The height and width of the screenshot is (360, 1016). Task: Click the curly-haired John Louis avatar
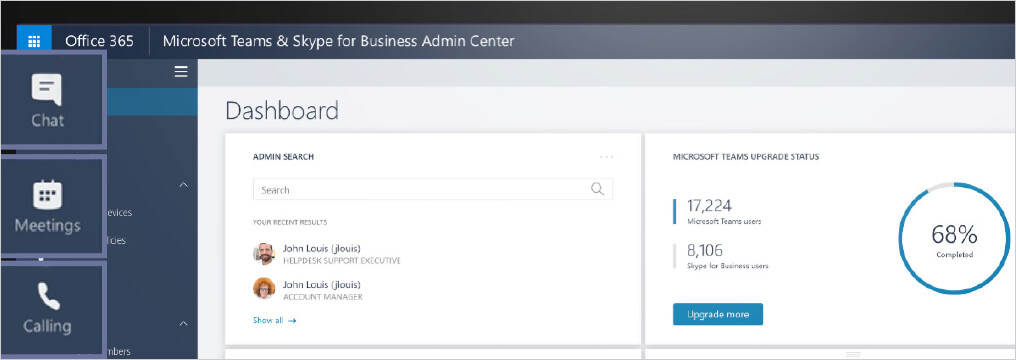point(264,288)
